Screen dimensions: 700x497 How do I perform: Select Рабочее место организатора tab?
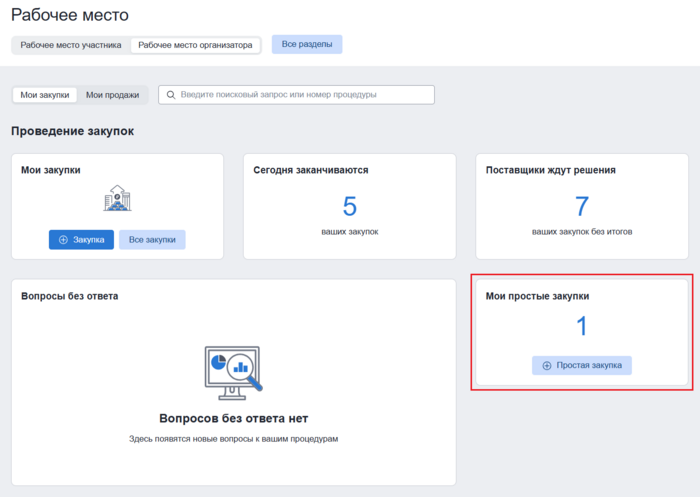[195, 45]
